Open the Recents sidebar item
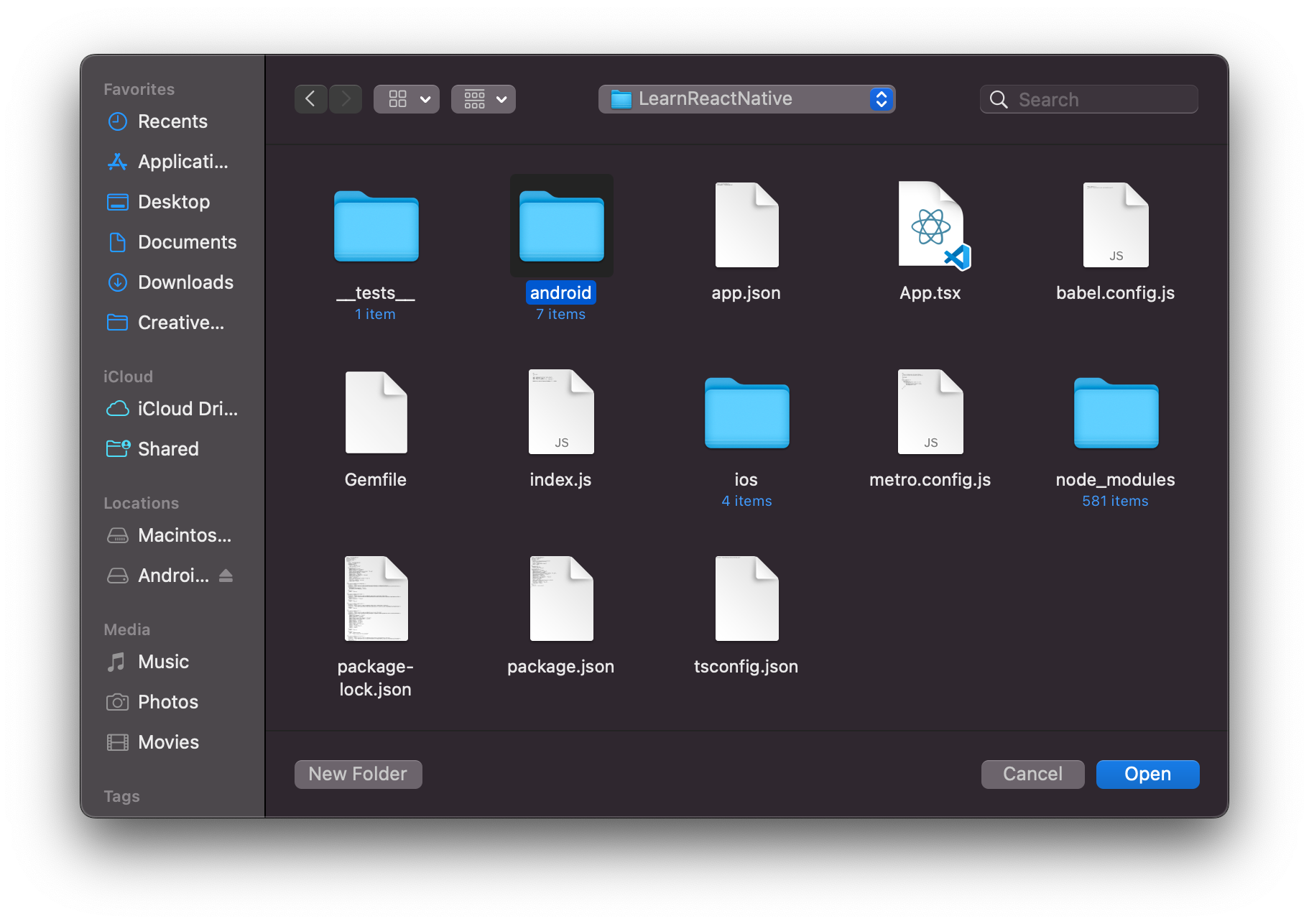The height and width of the screenshot is (924, 1309). pyautogui.click(x=172, y=121)
